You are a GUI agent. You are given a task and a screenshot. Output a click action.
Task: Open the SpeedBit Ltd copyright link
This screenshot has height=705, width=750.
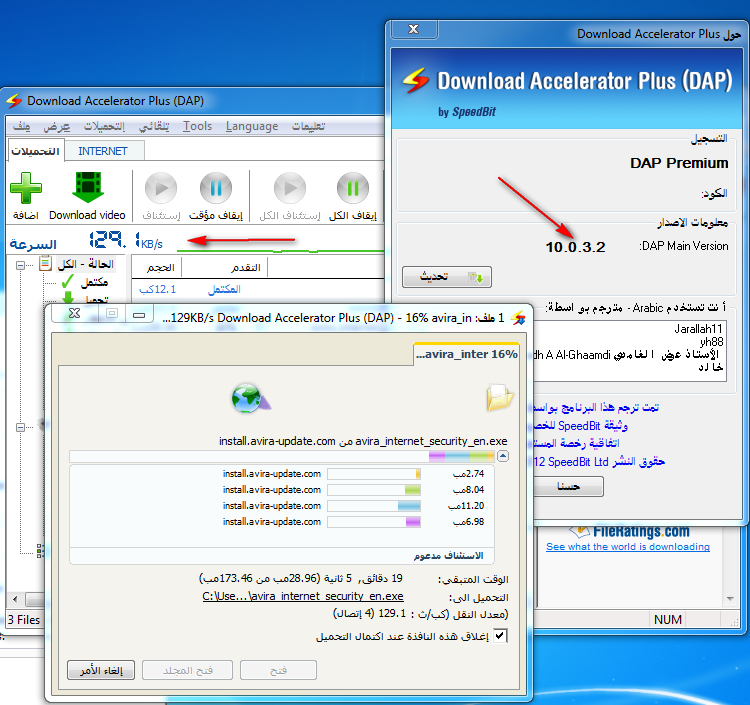pyautogui.click(x=599, y=462)
